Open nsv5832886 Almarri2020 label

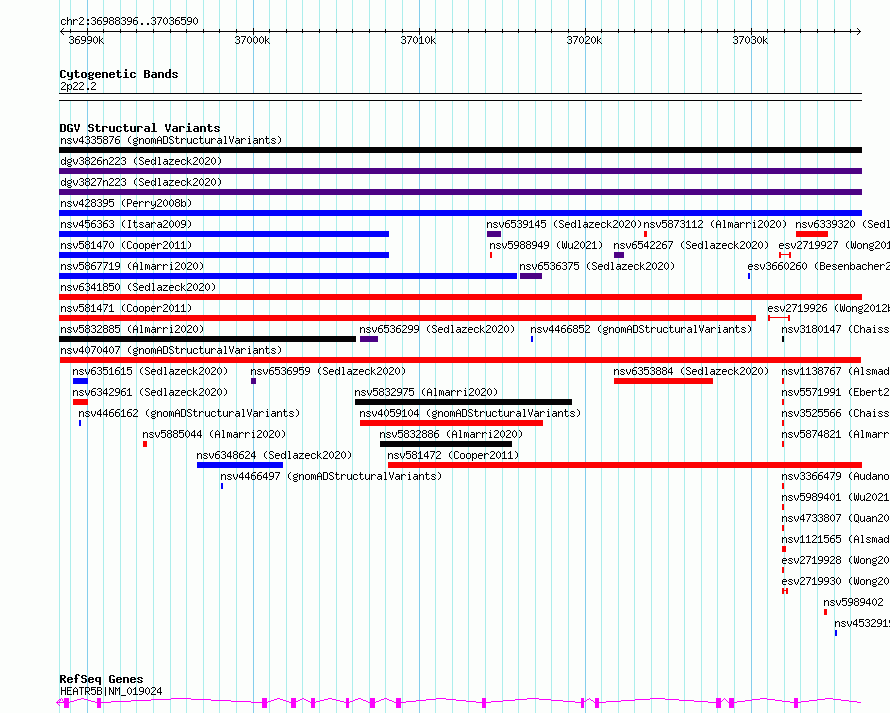[451, 434]
